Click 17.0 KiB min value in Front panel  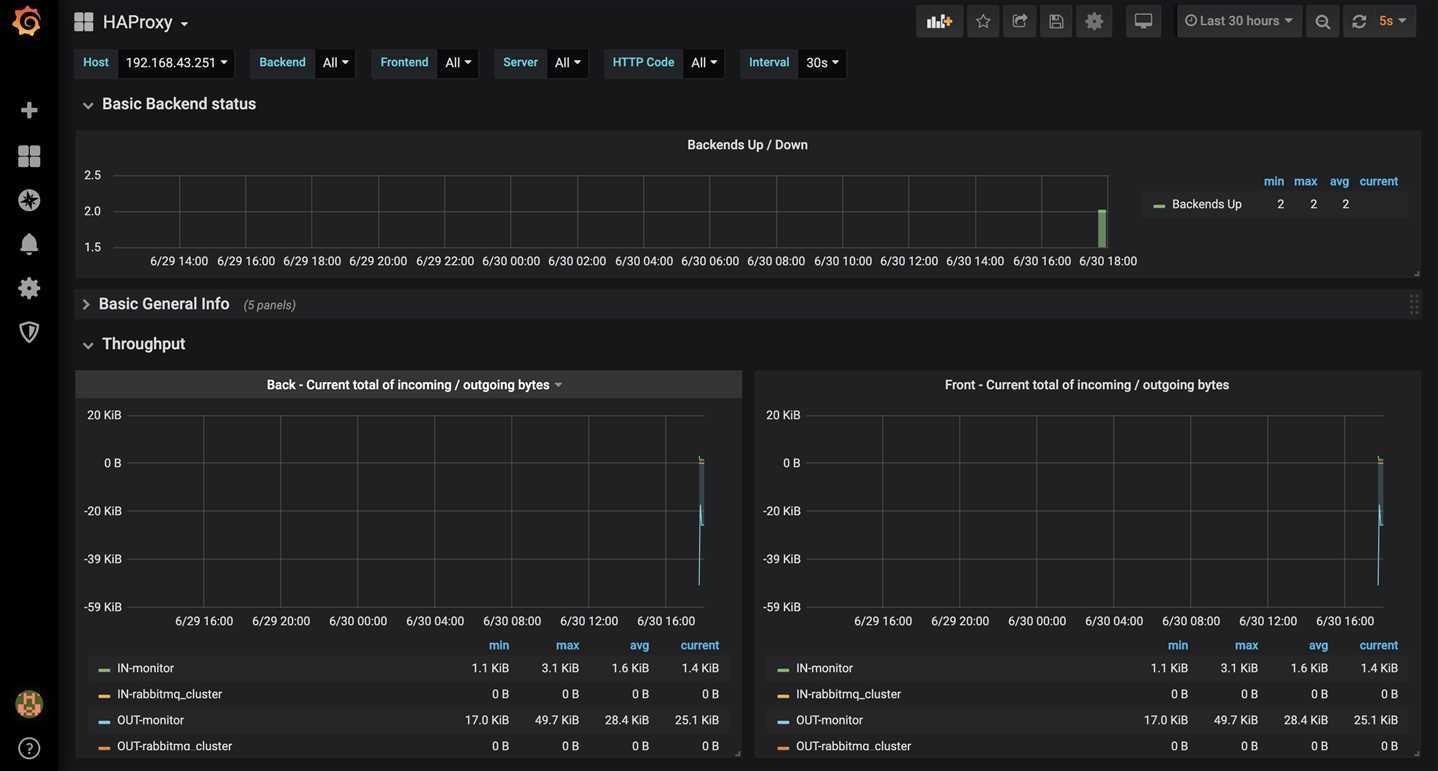click(x=1166, y=721)
